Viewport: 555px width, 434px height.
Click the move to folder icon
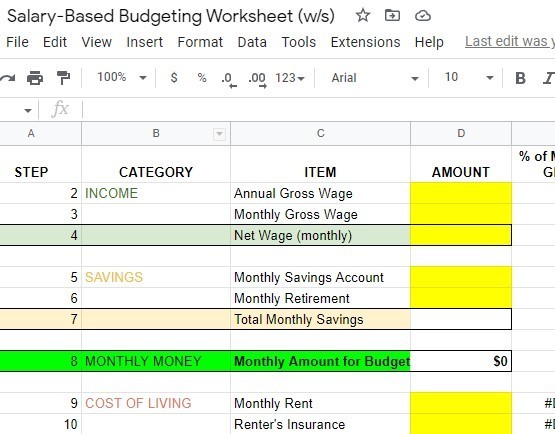click(x=392, y=16)
